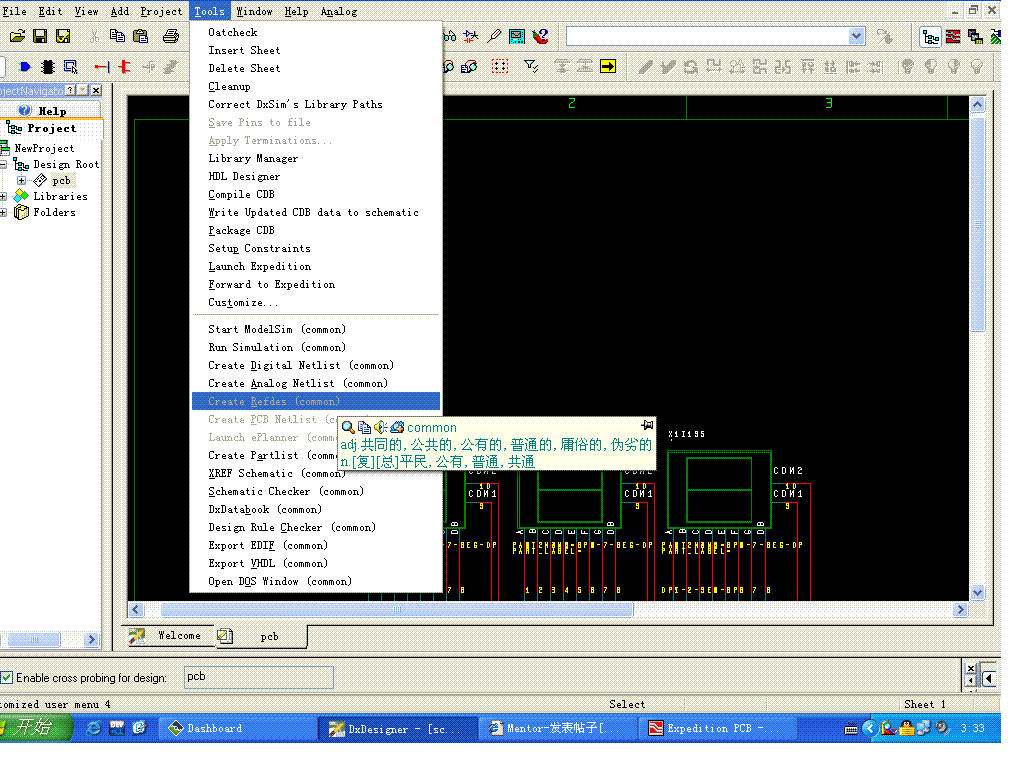1024x768 pixels.
Task: Choose Package CDB from Tools menu
Action: 241,231
